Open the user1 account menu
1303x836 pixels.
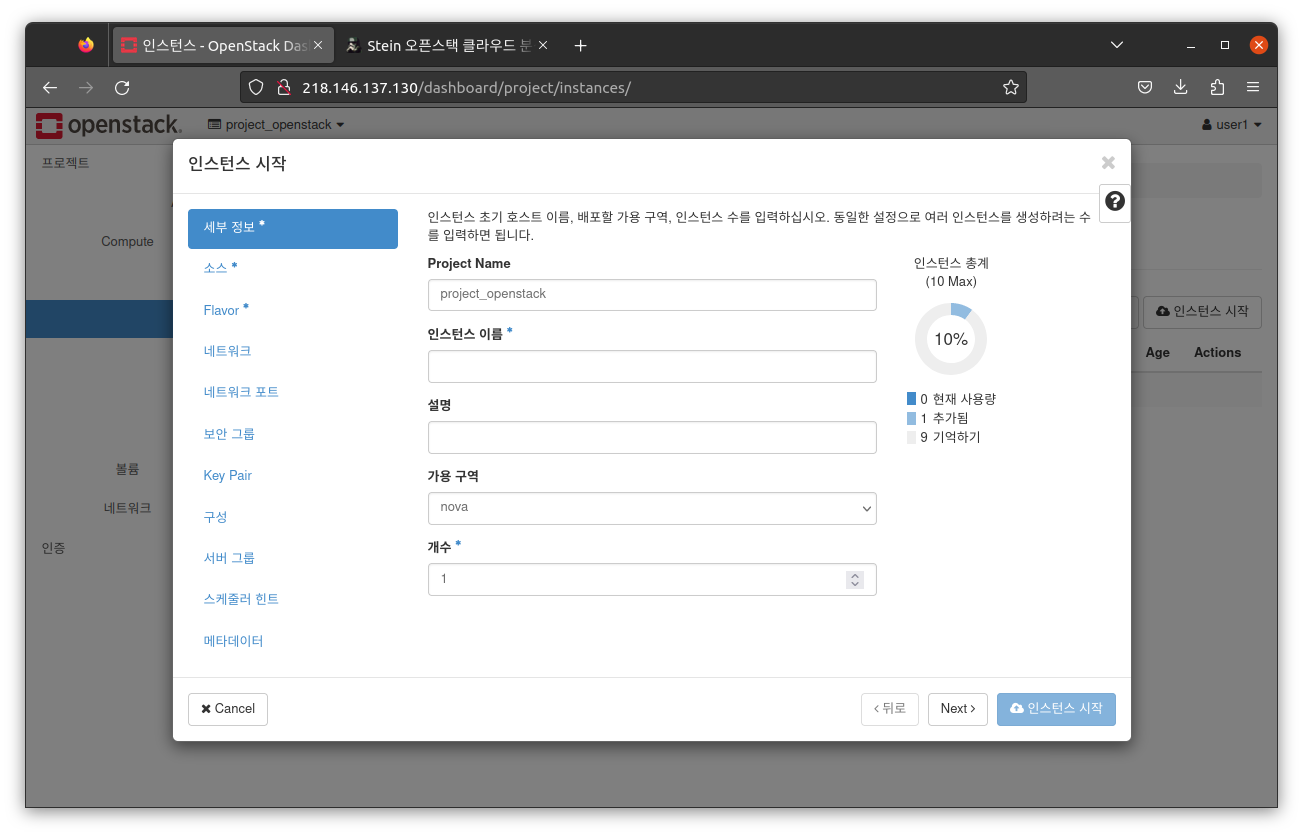point(1231,125)
